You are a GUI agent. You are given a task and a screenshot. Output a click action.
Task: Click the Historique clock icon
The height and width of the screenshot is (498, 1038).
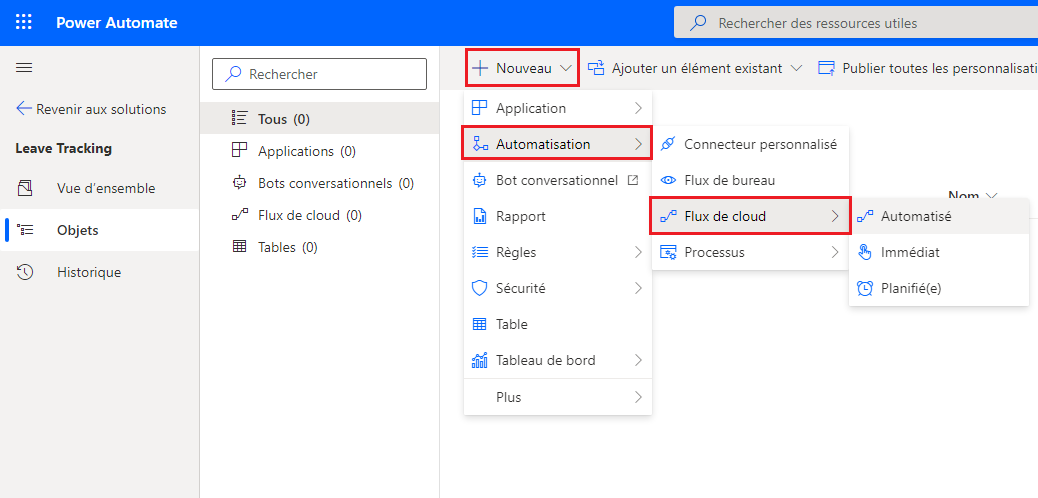24,272
